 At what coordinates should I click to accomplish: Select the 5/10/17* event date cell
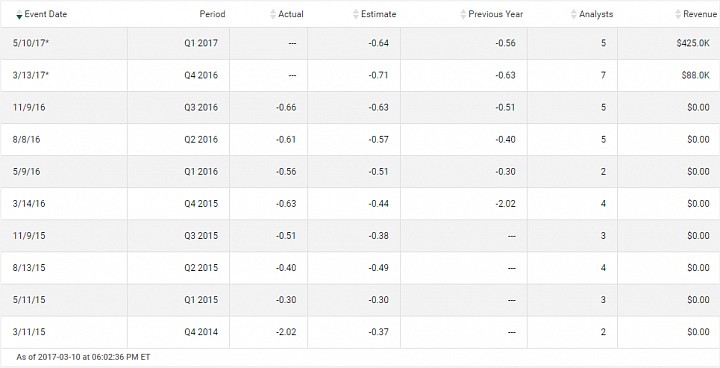[64, 43]
